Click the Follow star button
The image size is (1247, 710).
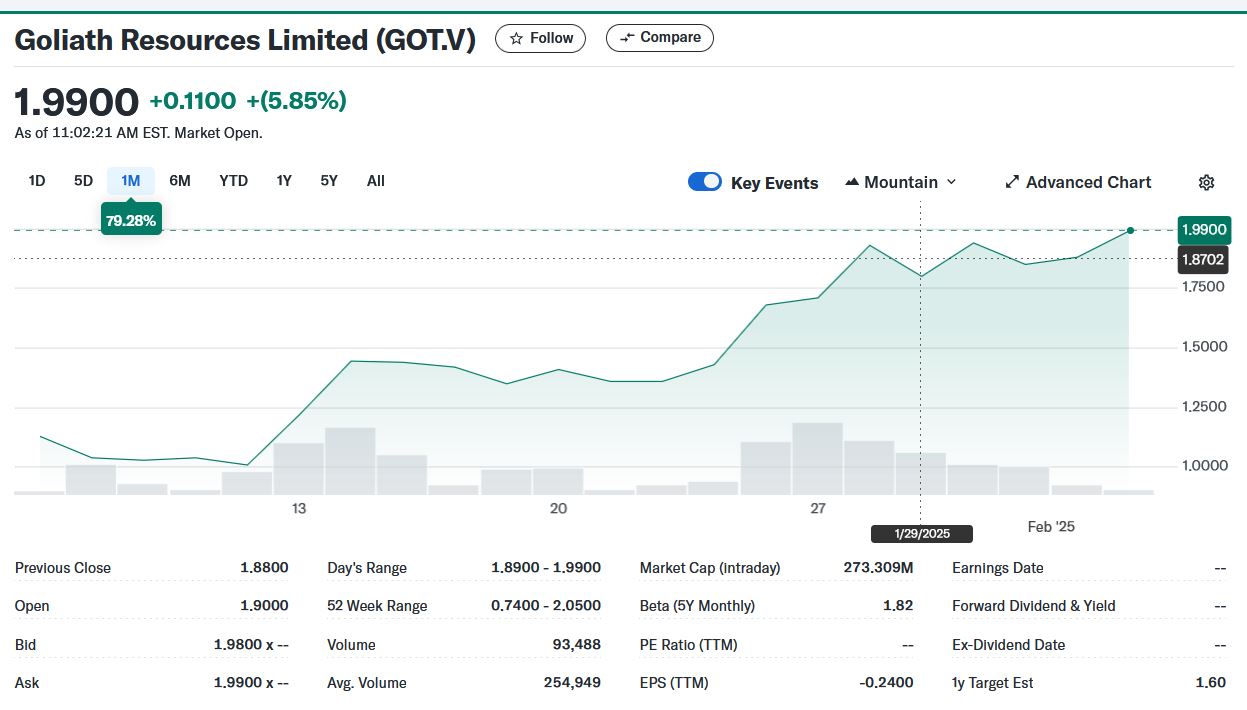(x=541, y=38)
